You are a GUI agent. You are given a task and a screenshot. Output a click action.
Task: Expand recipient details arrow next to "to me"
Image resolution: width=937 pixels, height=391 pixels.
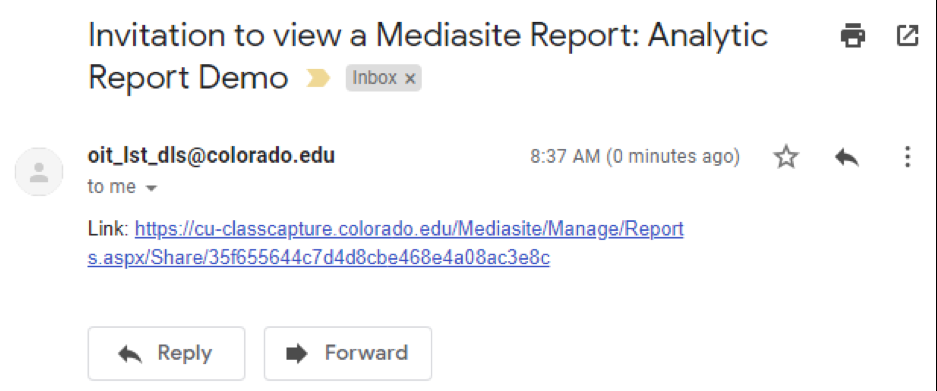pyautogui.click(x=151, y=188)
